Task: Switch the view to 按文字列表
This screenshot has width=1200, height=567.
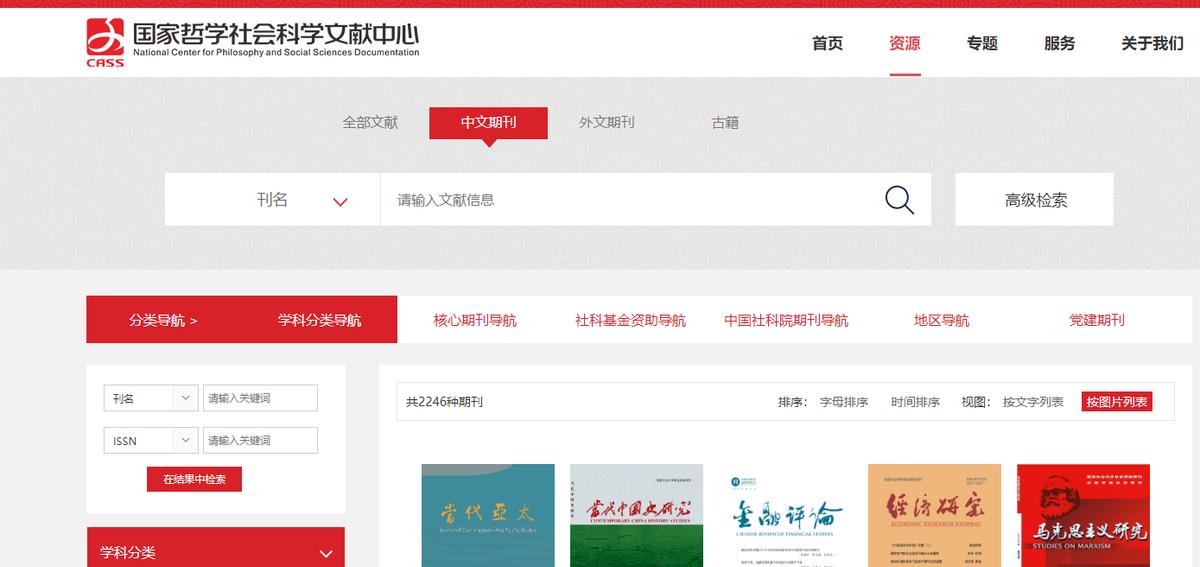Action: (x=1033, y=402)
